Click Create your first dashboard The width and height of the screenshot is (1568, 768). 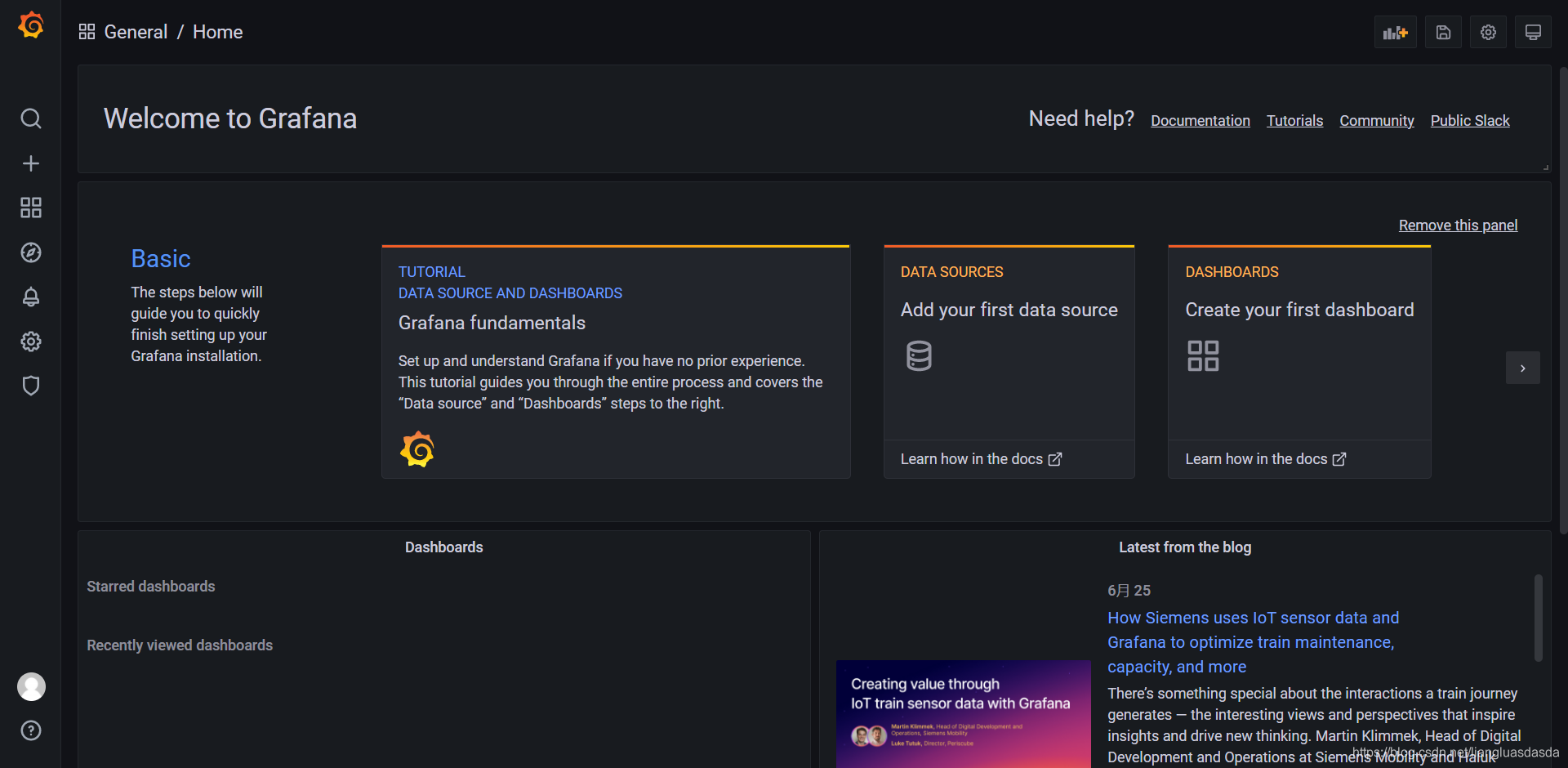tap(1299, 310)
